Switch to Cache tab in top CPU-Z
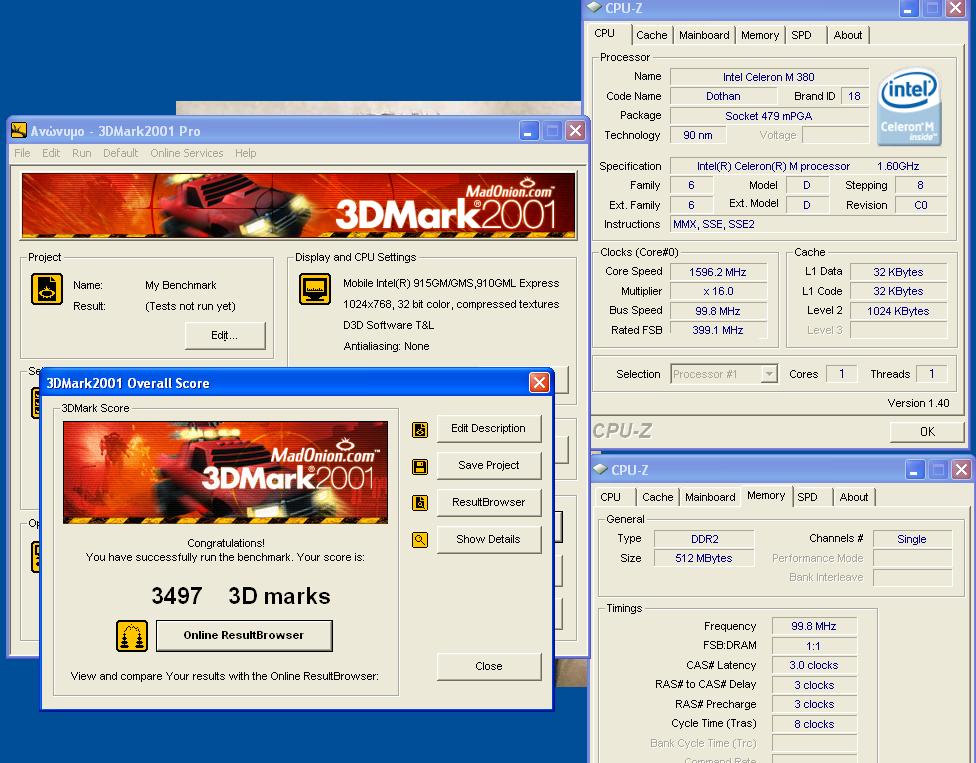Screen dimensions: 976x763 652,35
